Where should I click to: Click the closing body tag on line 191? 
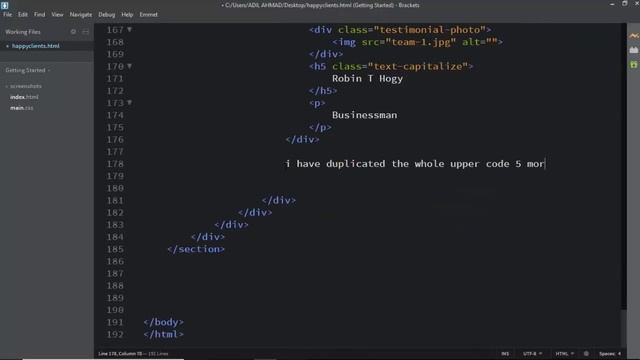pos(163,322)
